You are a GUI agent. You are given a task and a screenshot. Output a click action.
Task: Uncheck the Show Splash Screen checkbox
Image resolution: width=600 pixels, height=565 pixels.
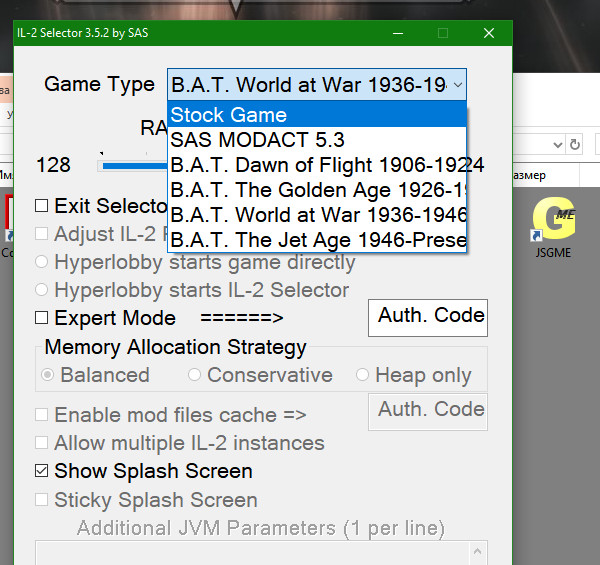pos(41,471)
